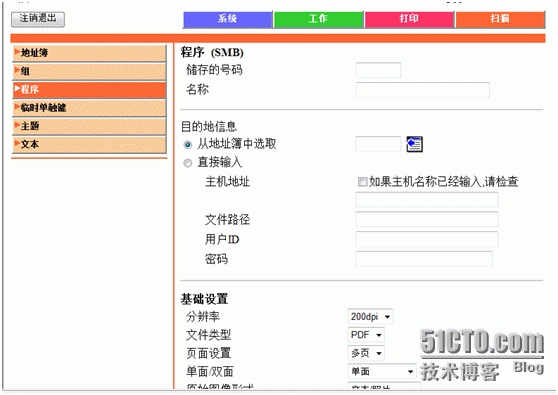The width and height of the screenshot is (558, 395).
Task: Click the 文件路径 input field
Action: [x=426, y=219]
